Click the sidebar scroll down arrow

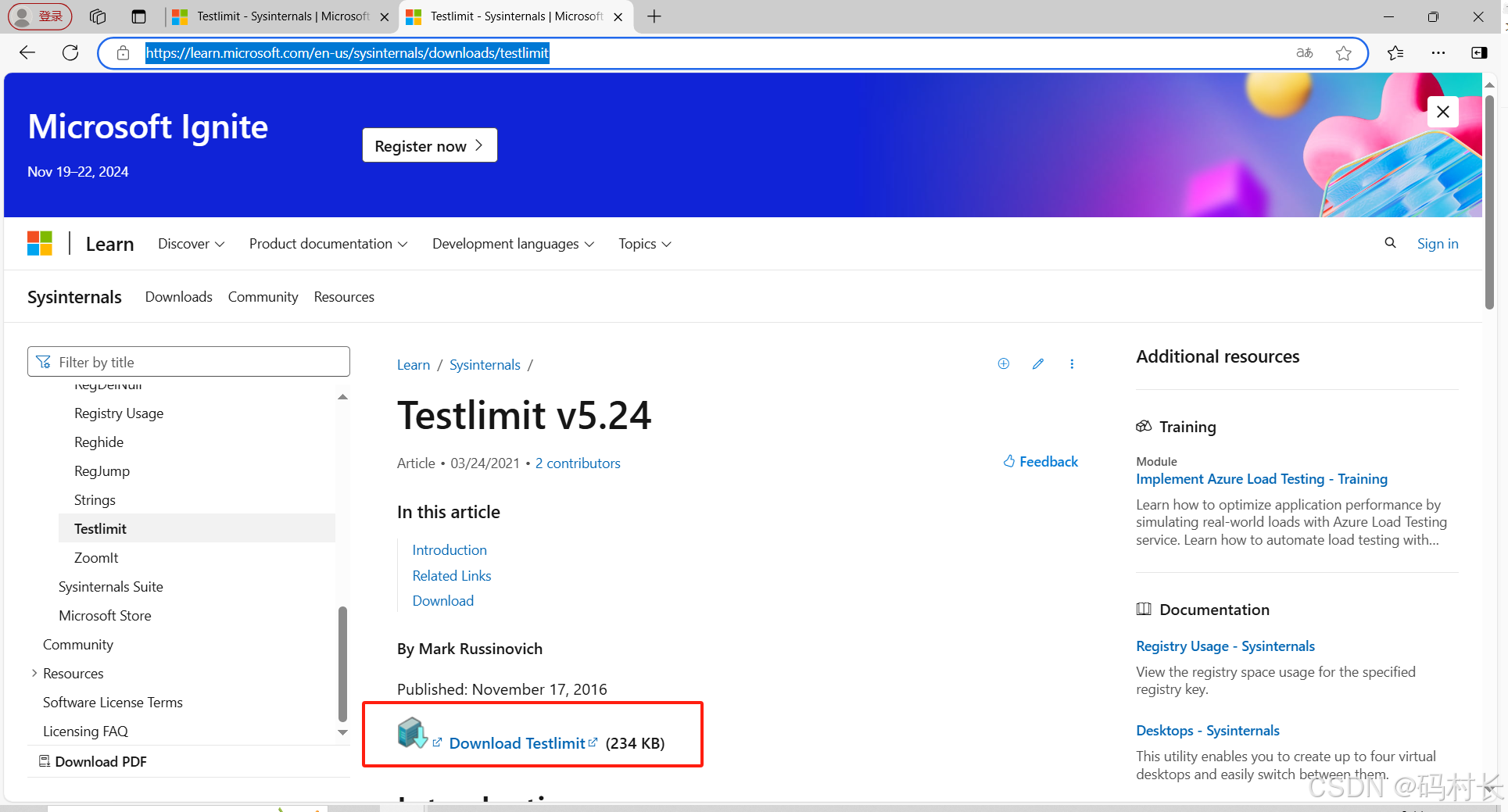pos(342,732)
